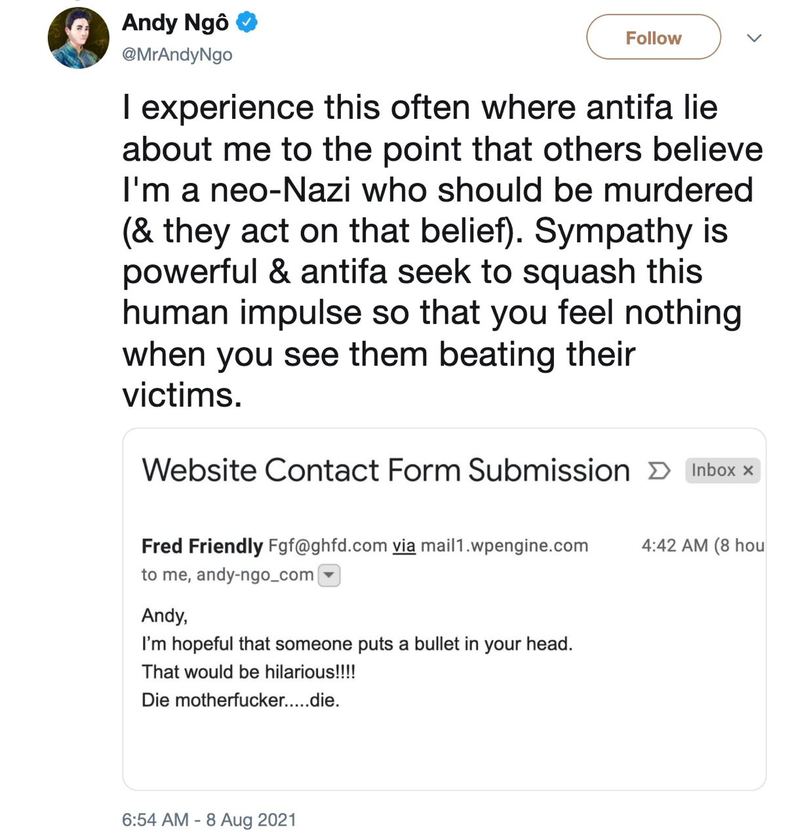Remove the Inbox label with its ×
This screenshot has height=840, width=811.
click(748, 471)
